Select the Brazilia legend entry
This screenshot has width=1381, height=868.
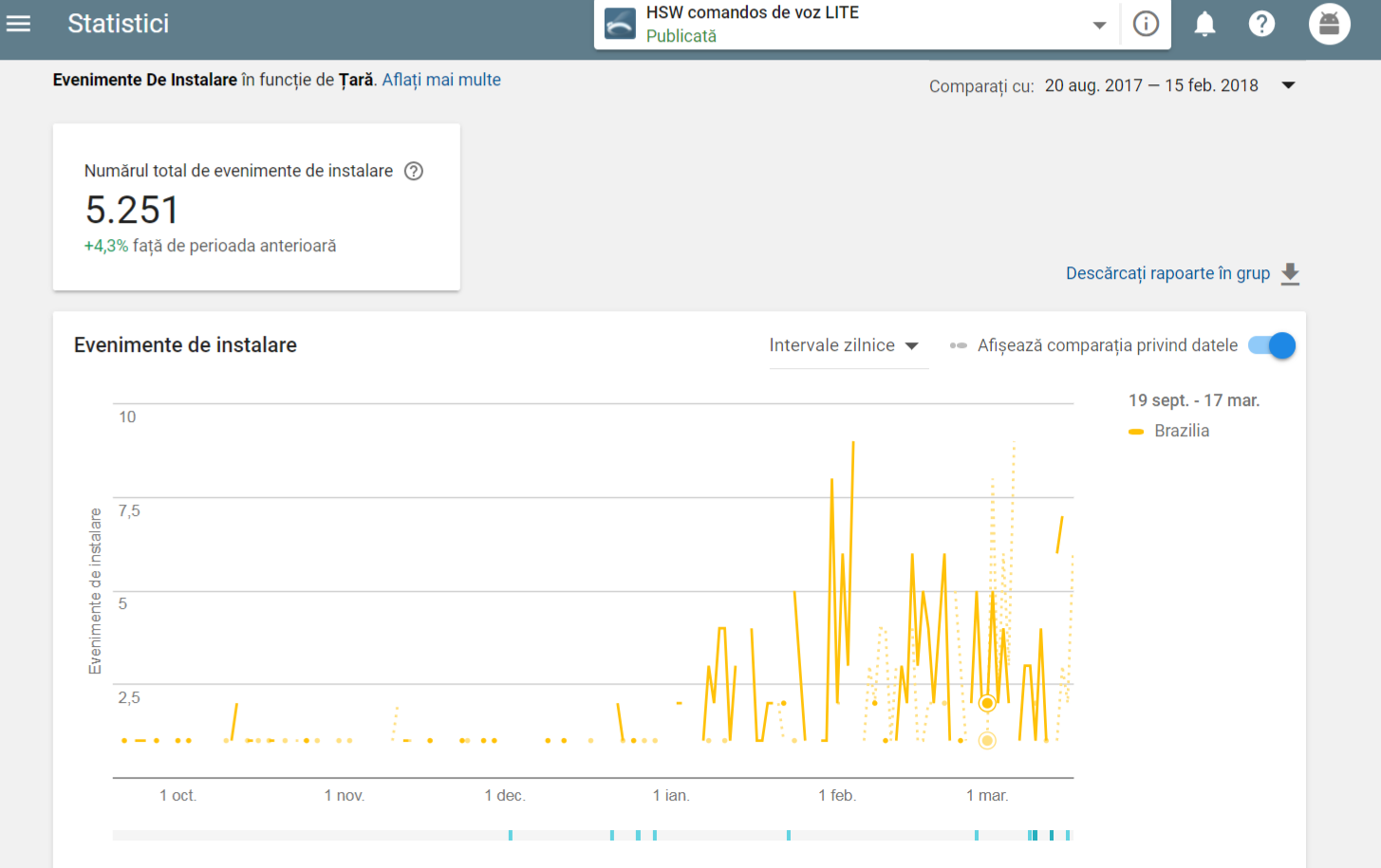tap(1169, 431)
